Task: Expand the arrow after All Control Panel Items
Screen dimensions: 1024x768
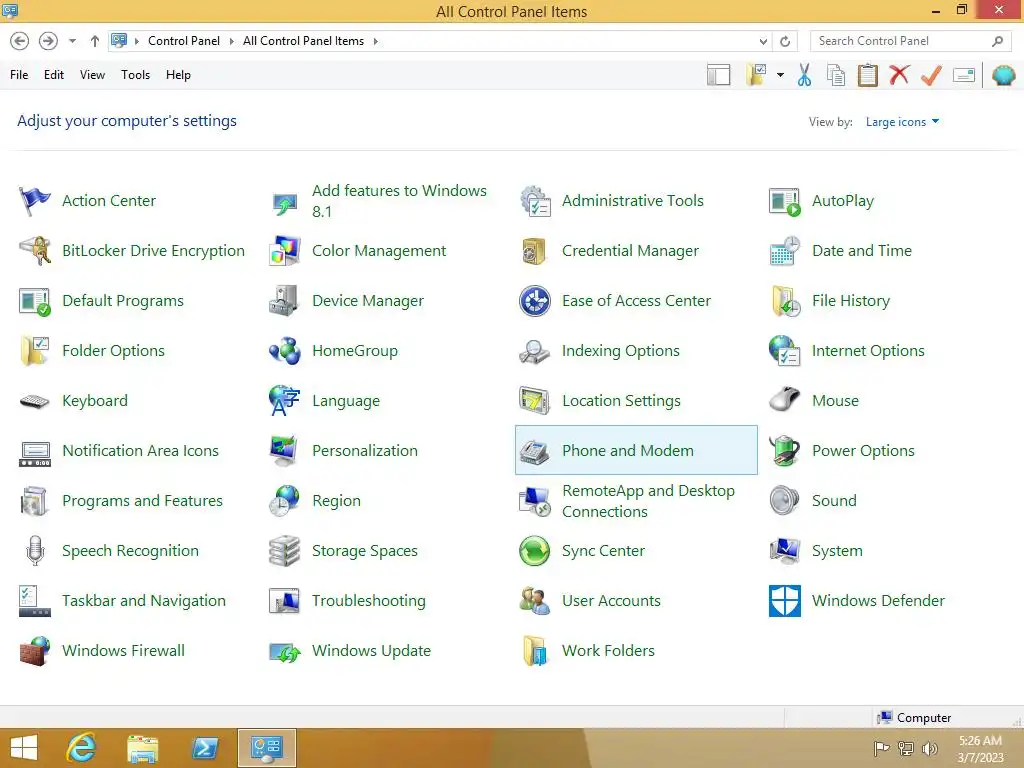Action: point(376,41)
